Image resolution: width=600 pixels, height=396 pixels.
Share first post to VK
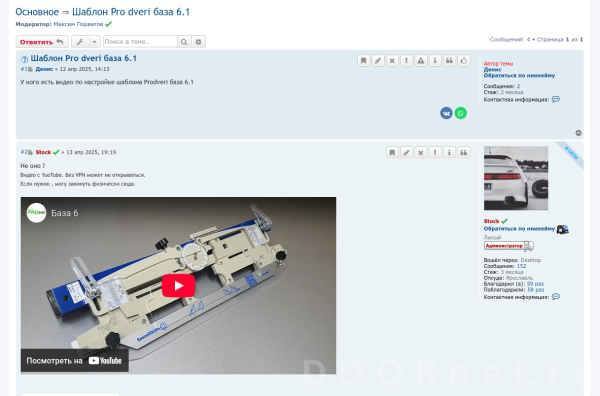pos(446,113)
